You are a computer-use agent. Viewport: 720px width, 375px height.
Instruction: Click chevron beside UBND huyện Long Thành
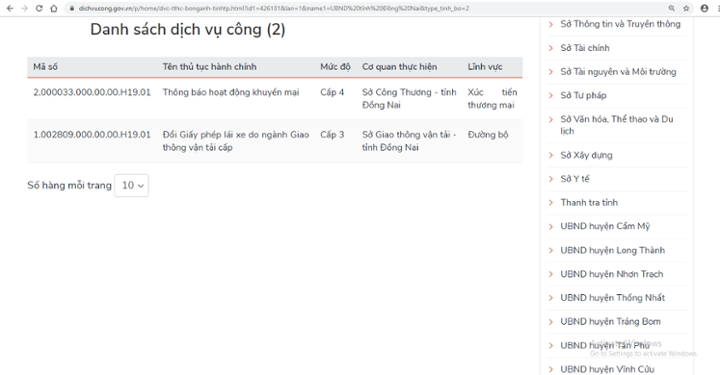tap(551, 251)
